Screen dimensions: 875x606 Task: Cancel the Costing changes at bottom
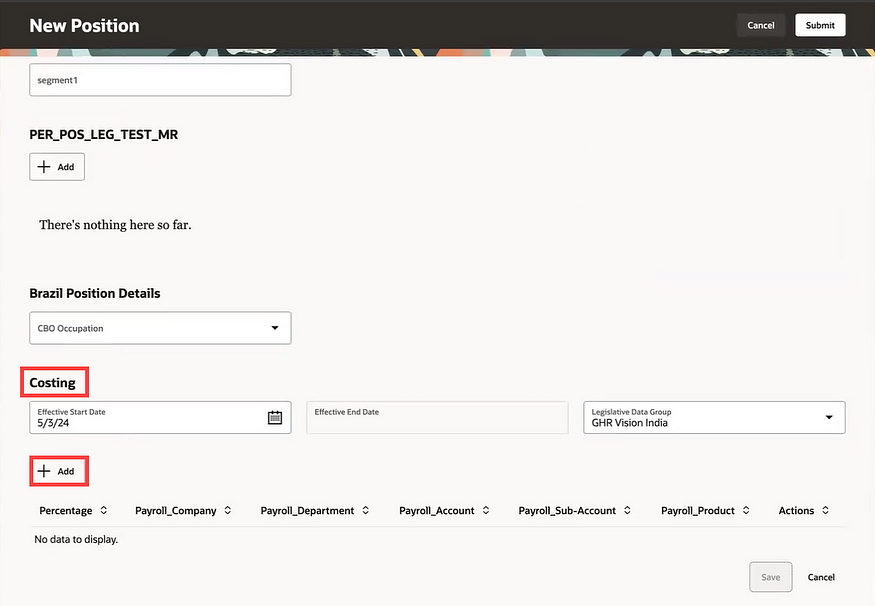point(821,577)
